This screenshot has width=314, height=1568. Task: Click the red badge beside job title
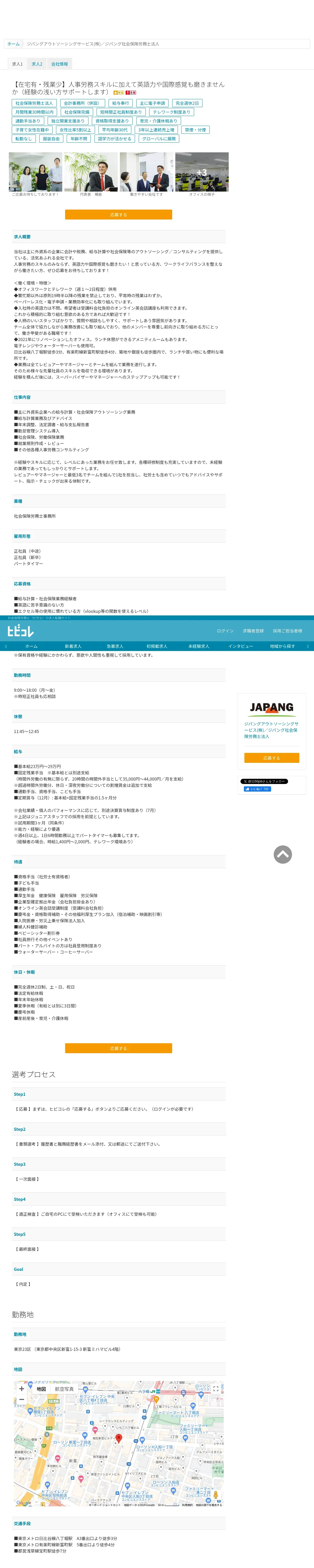click(131, 93)
